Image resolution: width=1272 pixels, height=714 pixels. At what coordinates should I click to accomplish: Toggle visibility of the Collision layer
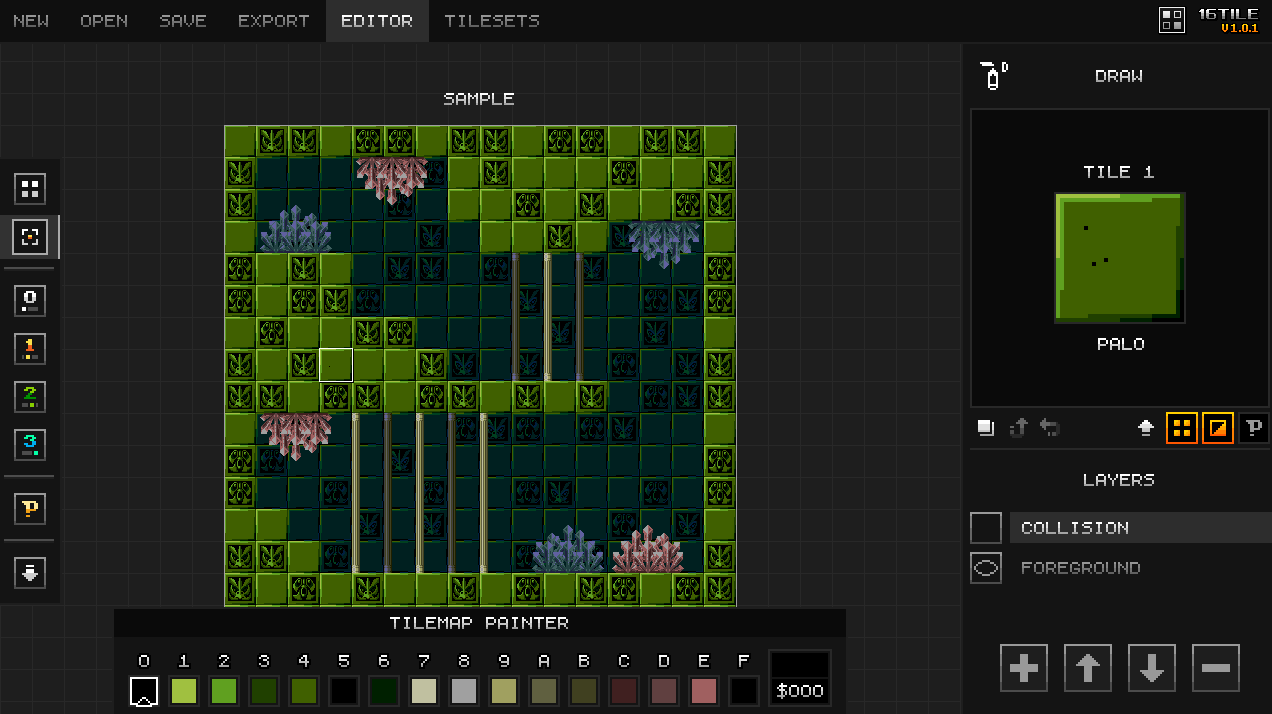(x=986, y=528)
